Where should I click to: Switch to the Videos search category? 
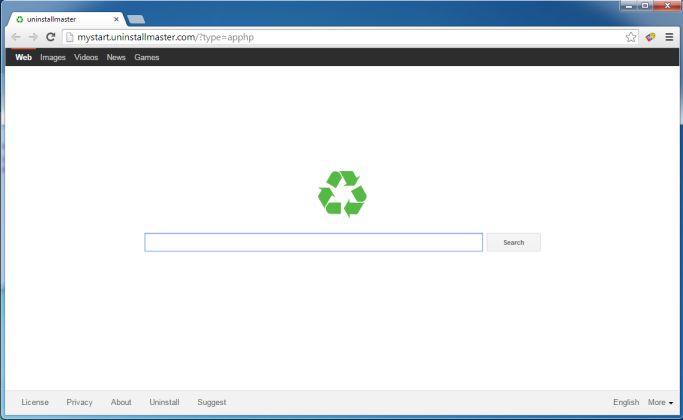click(x=86, y=57)
